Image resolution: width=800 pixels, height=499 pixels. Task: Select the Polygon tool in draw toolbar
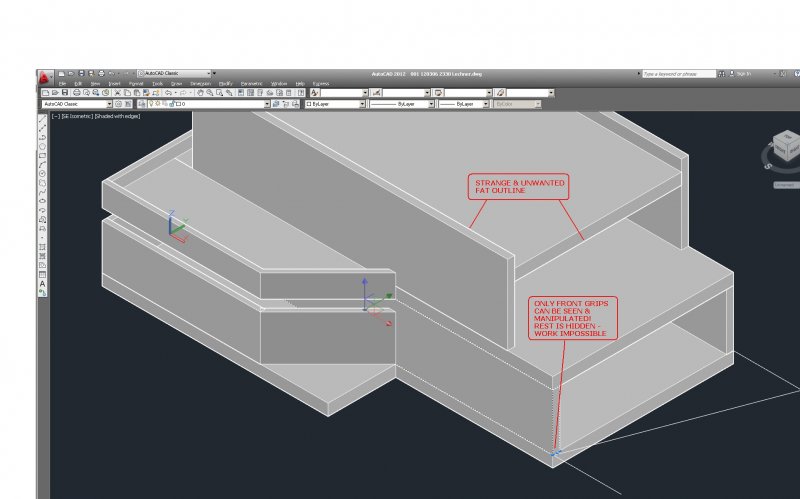pyautogui.click(x=42, y=146)
